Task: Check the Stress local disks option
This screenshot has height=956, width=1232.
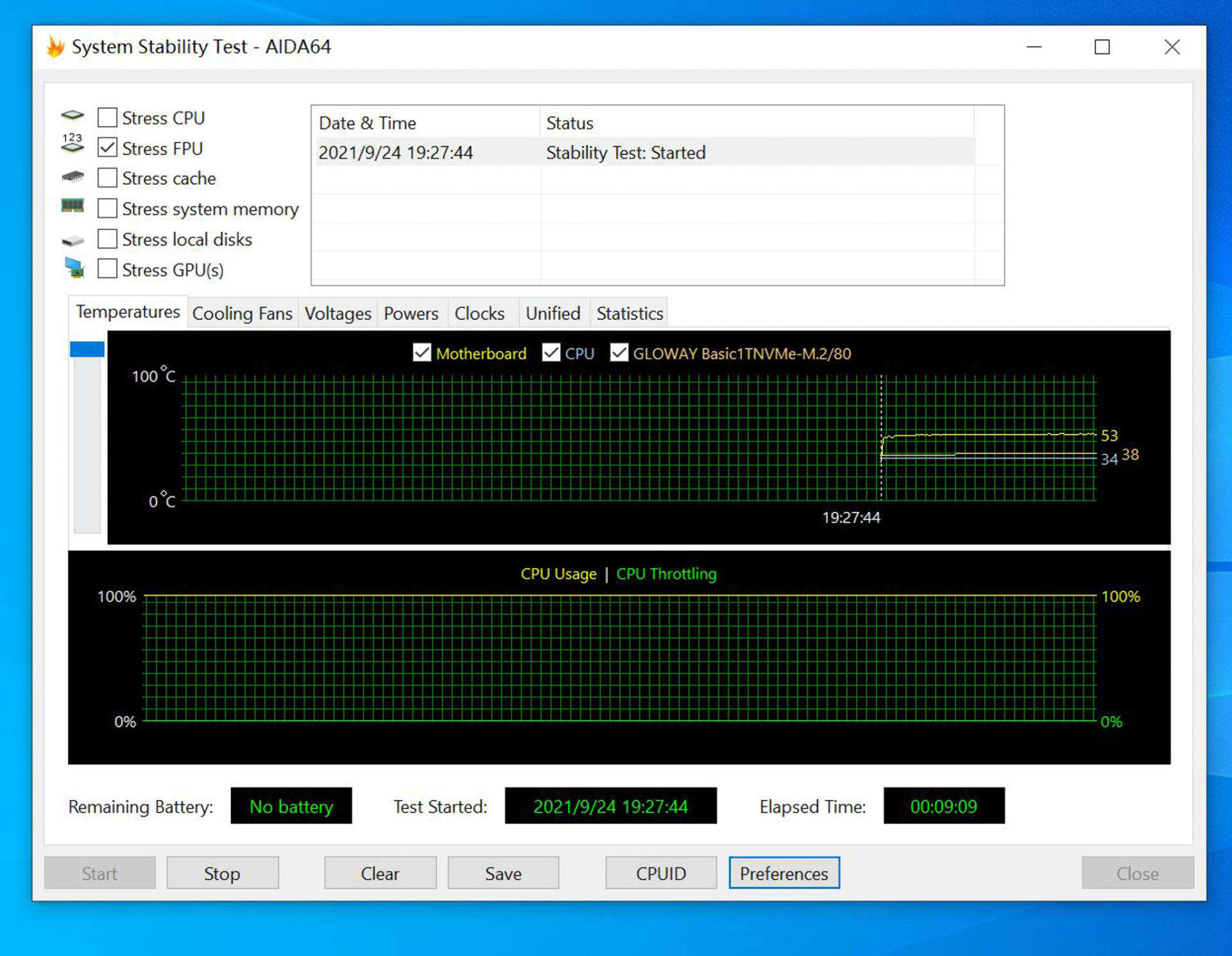Action: click(107, 239)
